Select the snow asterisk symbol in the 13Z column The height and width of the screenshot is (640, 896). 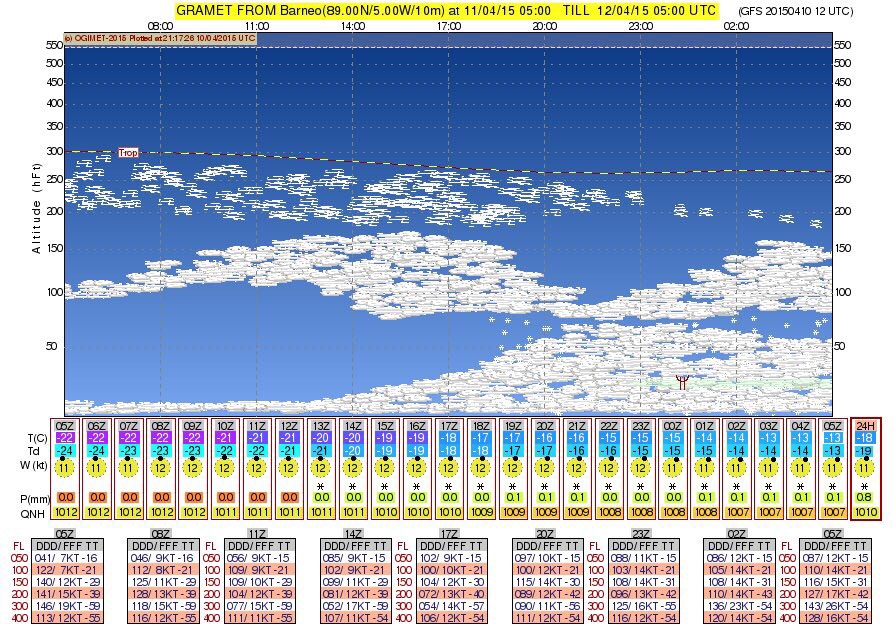point(320,485)
